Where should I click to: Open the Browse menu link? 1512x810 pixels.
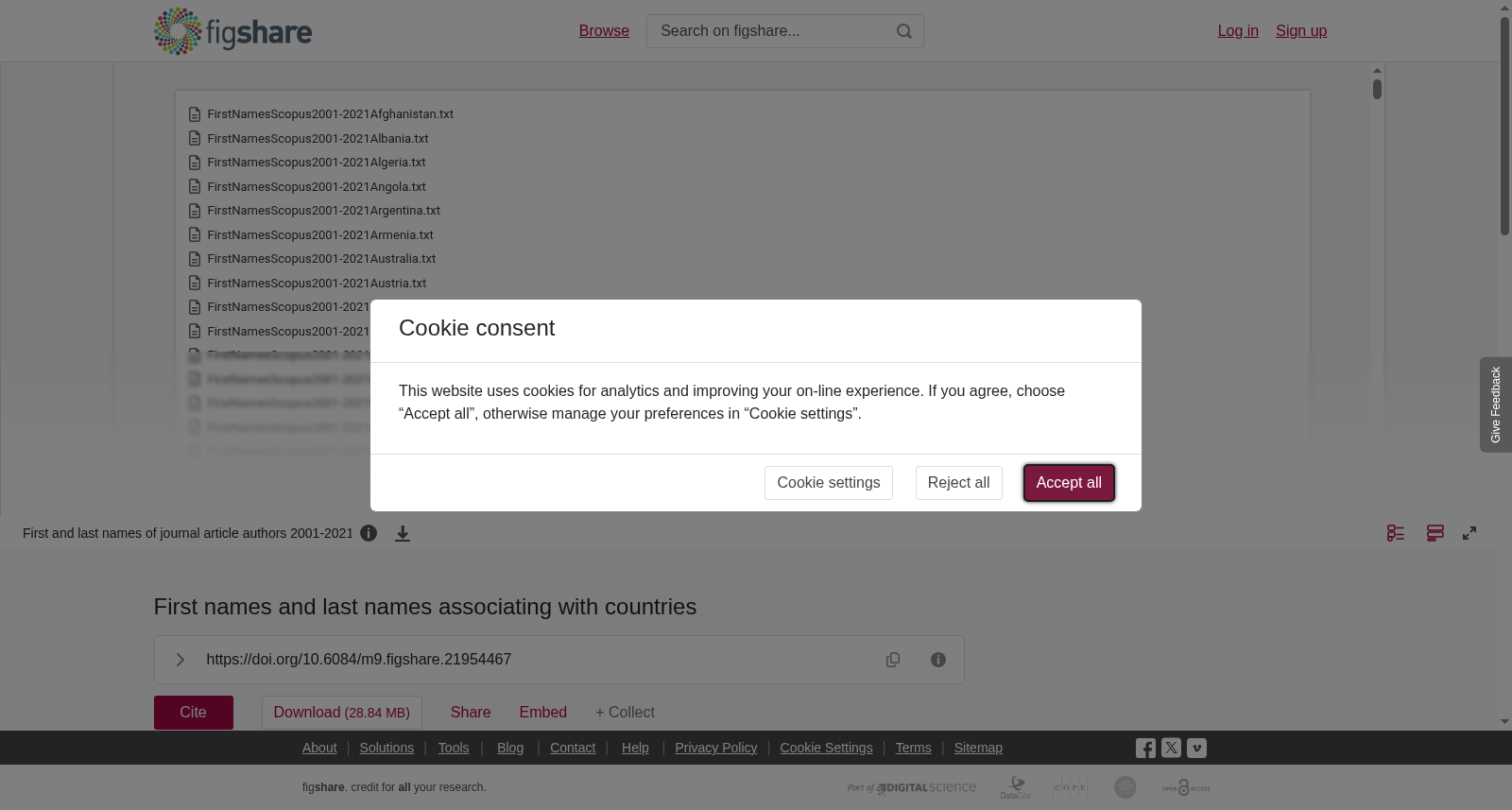click(604, 31)
